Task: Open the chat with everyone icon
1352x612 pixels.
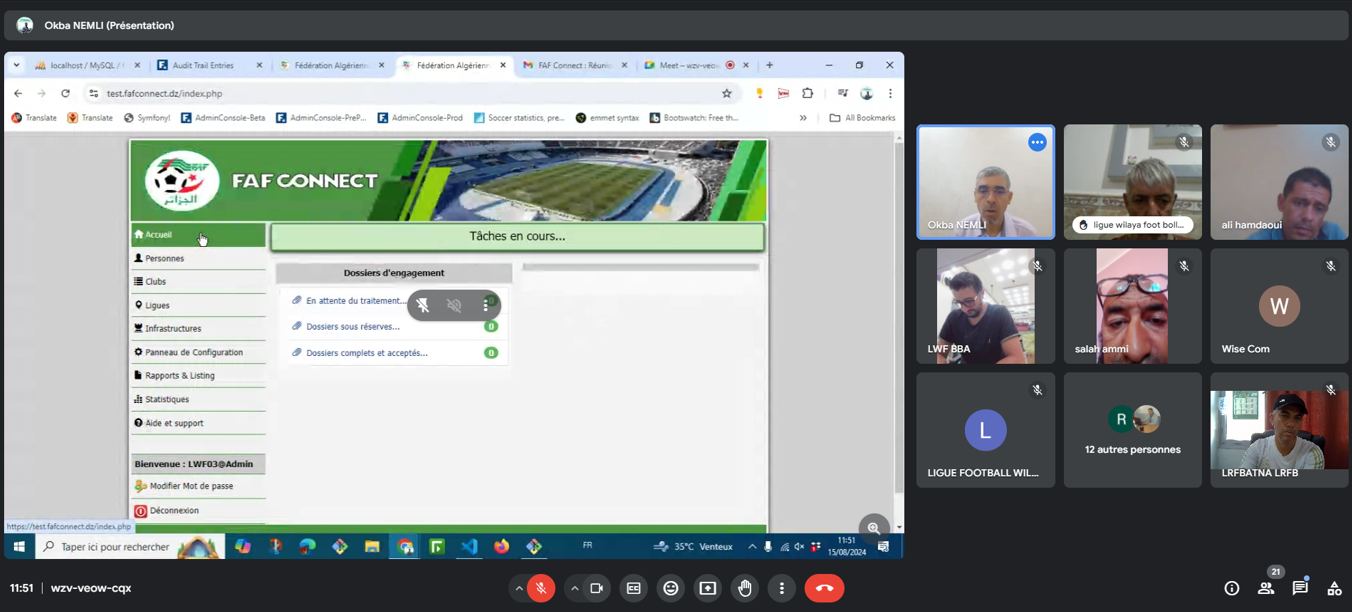Action: coord(1300,589)
